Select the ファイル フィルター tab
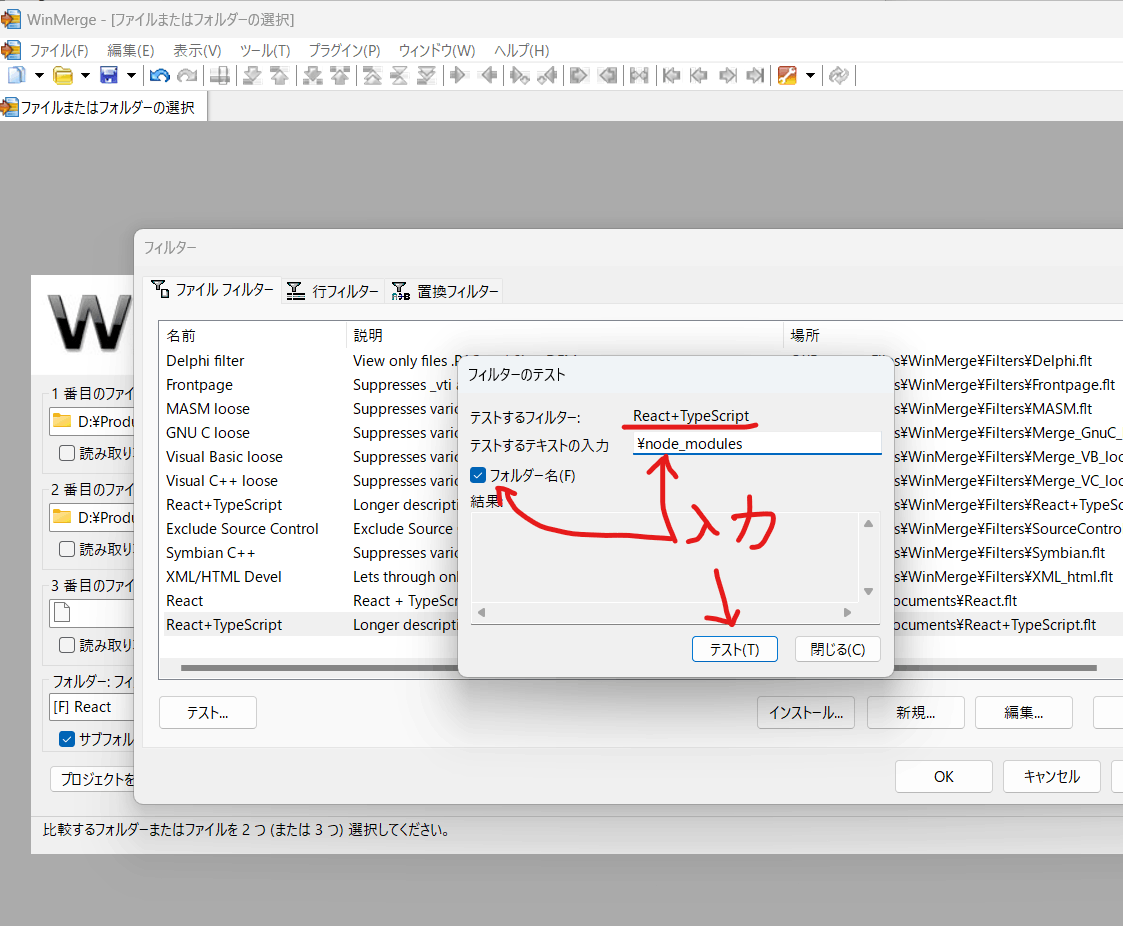Image resolution: width=1123 pixels, height=926 pixels. 213,290
